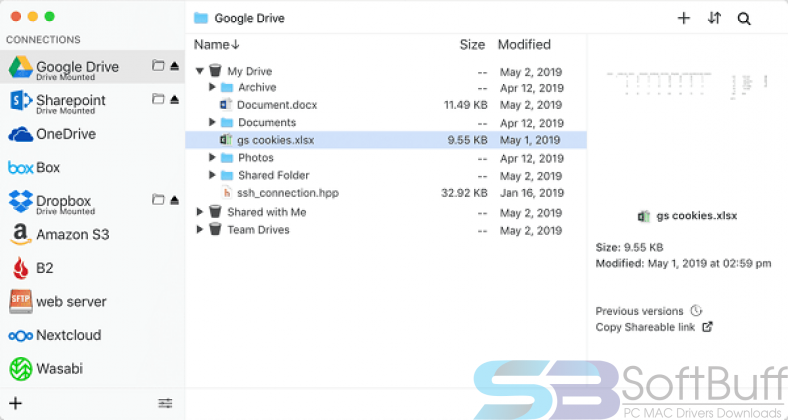Show Sharepoint mounted folder in Finder
The image size is (788, 420).
[x=158, y=99]
